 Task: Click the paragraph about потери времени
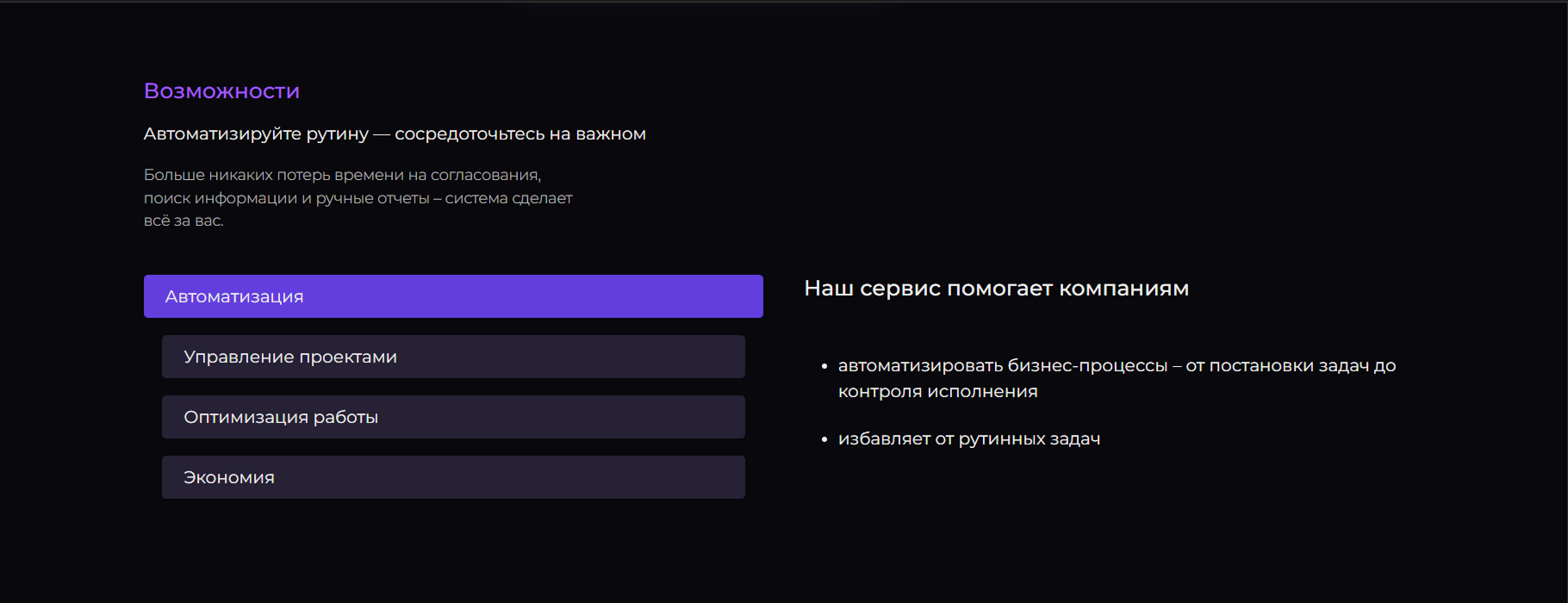click(x=358, y=197)
